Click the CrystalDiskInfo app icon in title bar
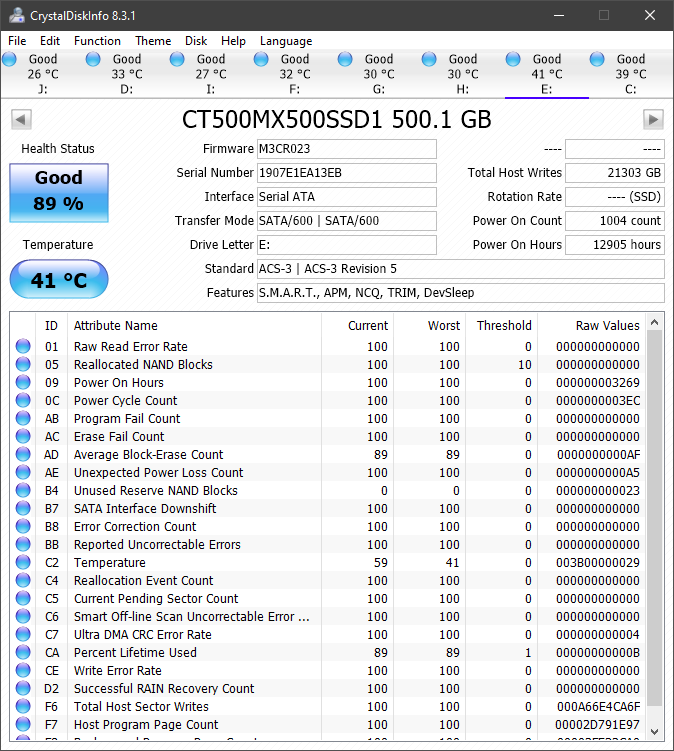The image size is (674, 751). coord(17,15)
